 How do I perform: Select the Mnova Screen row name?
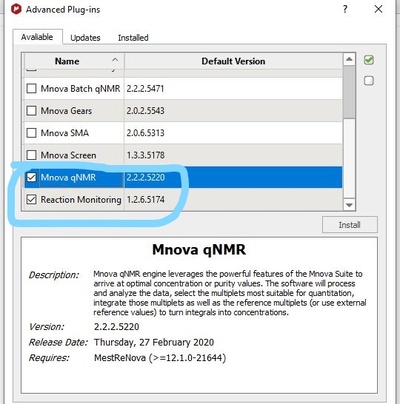(x=68, y=155)
